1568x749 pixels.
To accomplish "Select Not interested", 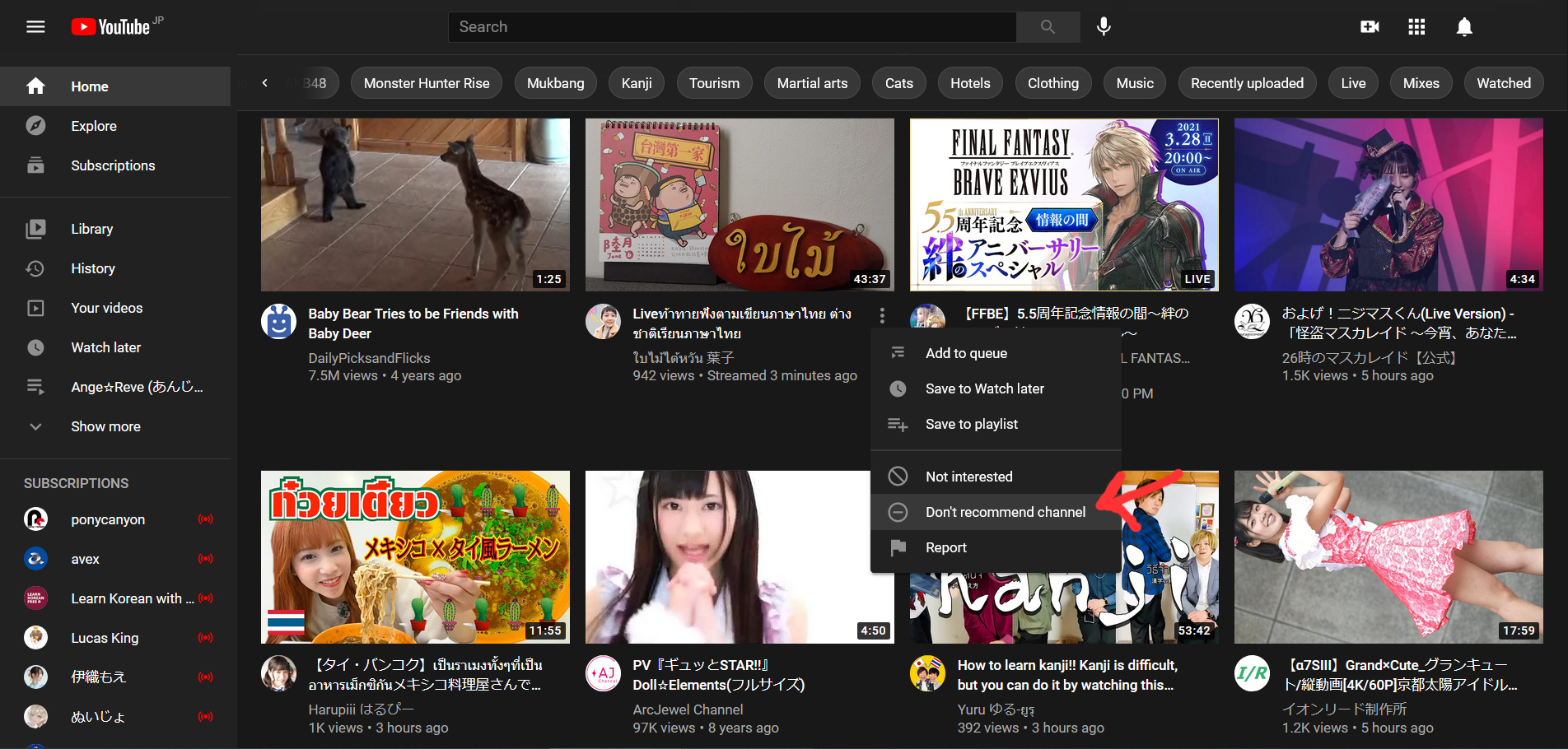I will [996, 477].
